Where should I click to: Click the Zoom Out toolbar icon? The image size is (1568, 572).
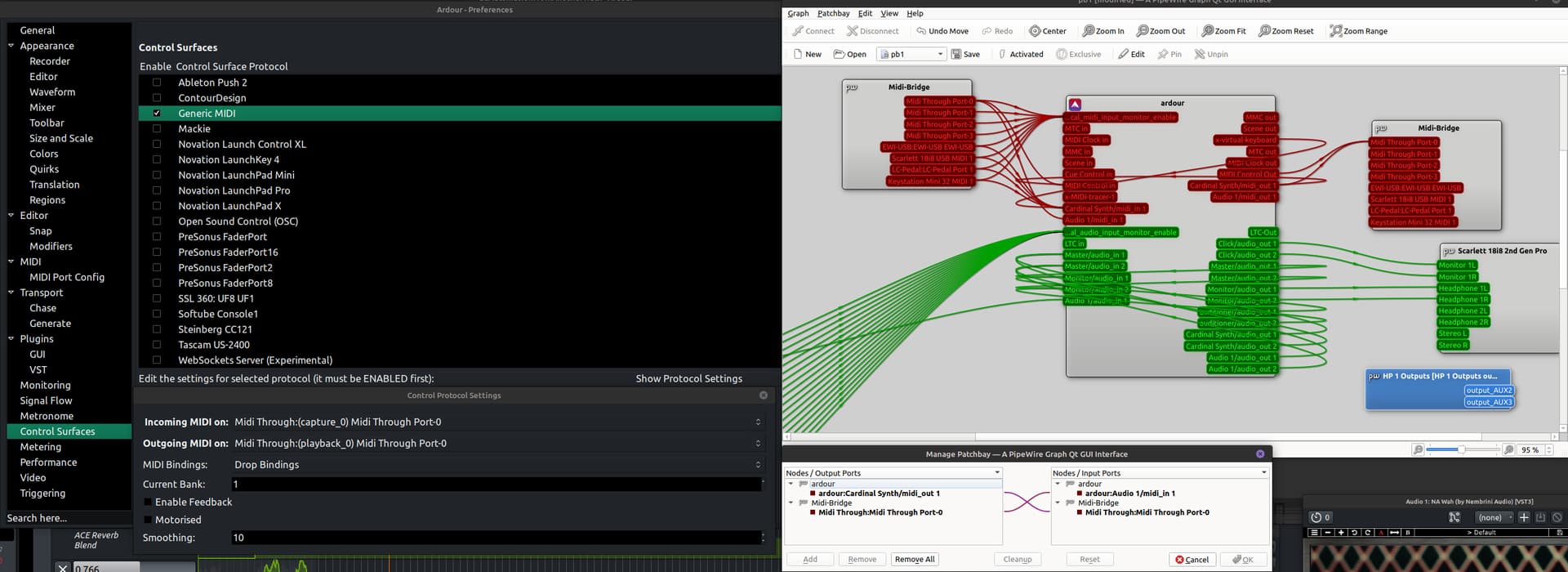[x=1143, y=31]
